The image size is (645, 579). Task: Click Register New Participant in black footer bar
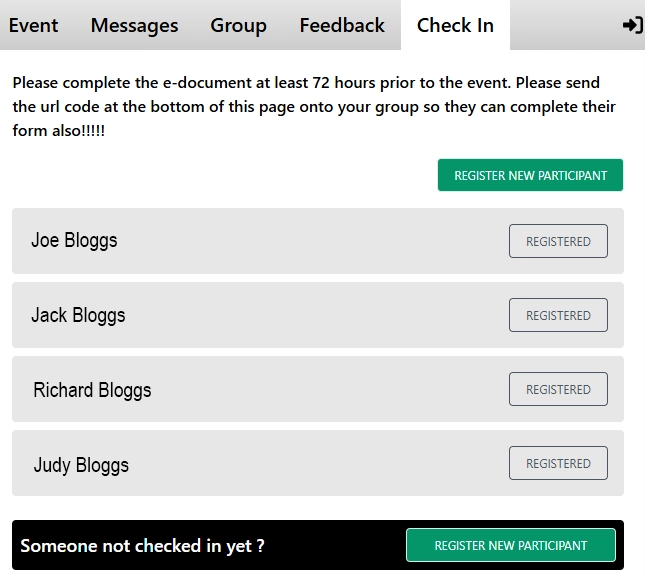point(511,545)
